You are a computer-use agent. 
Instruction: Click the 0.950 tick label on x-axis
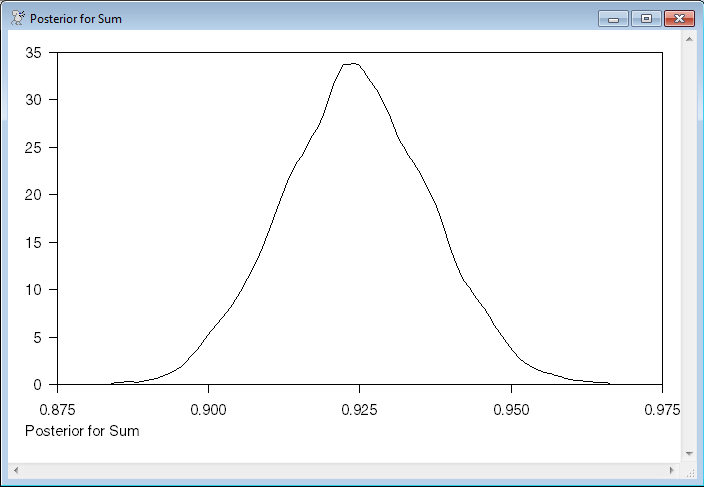[511, 409]
